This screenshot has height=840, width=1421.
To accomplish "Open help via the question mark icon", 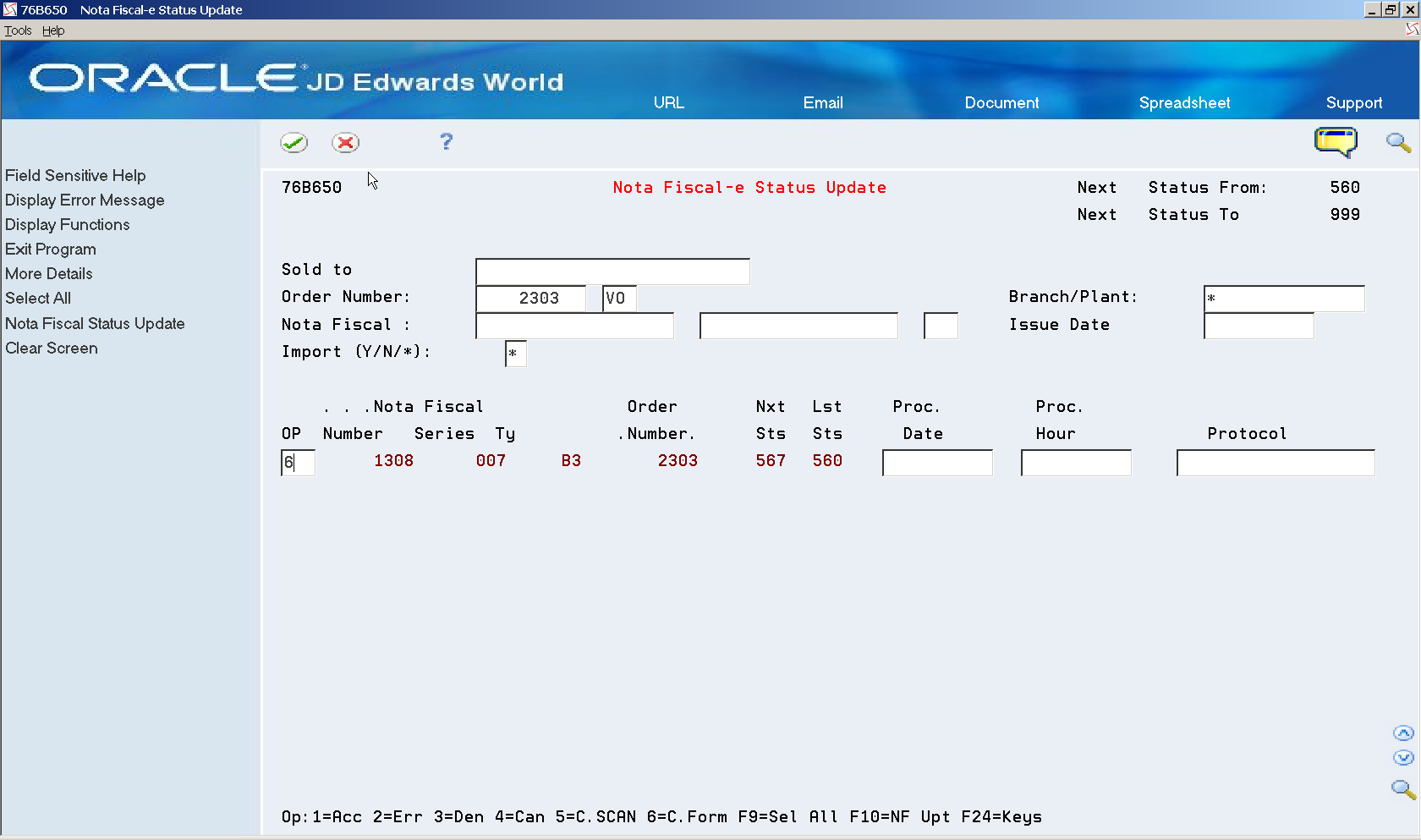I will [447, 141].
